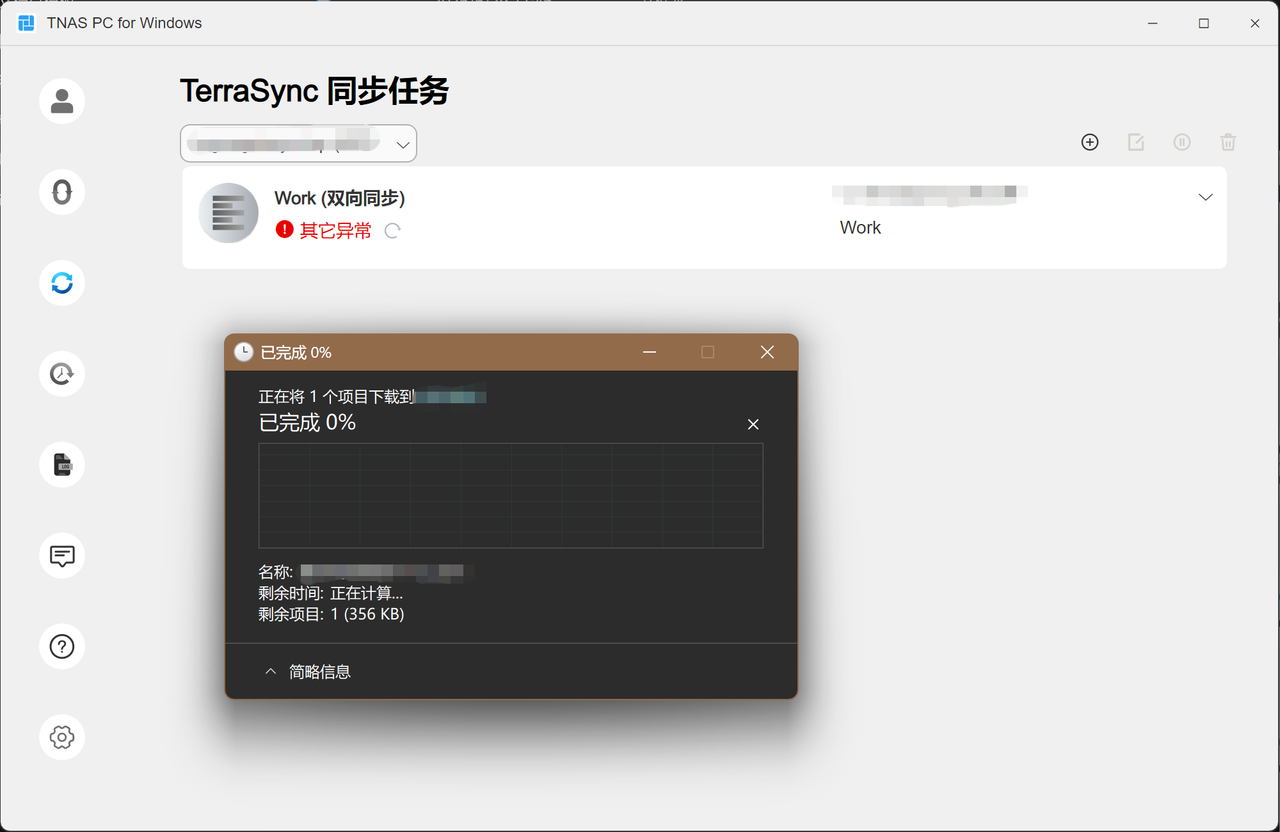The width and height of the screenshot is (1280, 832).
Task: Click the TerraSync 同步任务 heading
Action: (x=314, y=91)
